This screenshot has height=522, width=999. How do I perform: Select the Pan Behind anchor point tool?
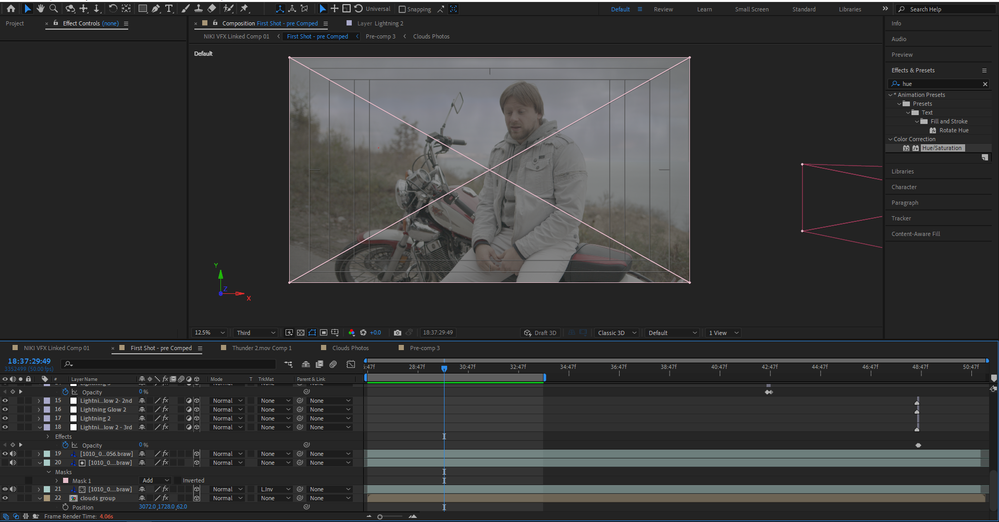pyautogui.click(x=127, y=9)
